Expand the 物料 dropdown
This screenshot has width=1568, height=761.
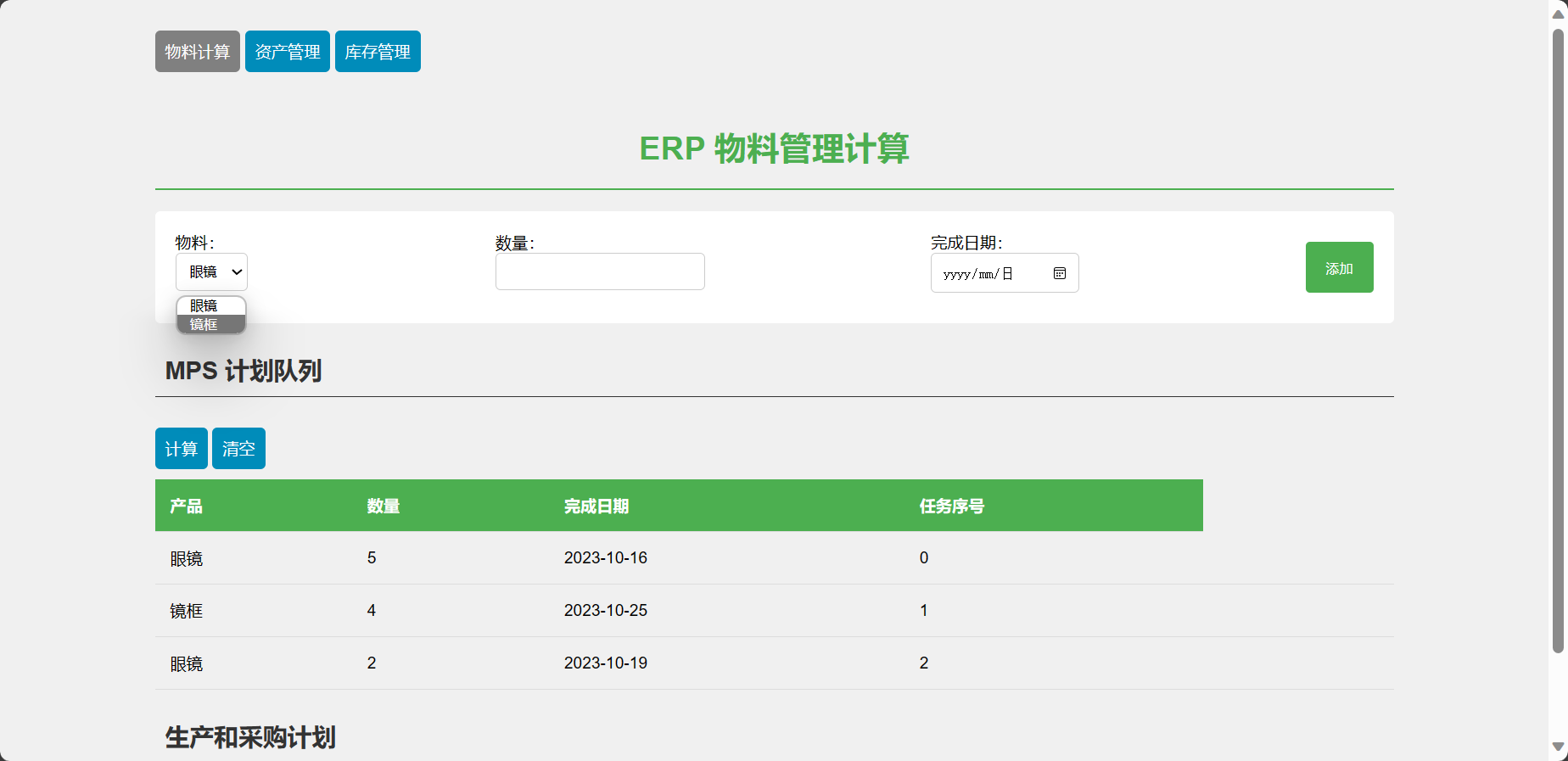coord(211,272)
